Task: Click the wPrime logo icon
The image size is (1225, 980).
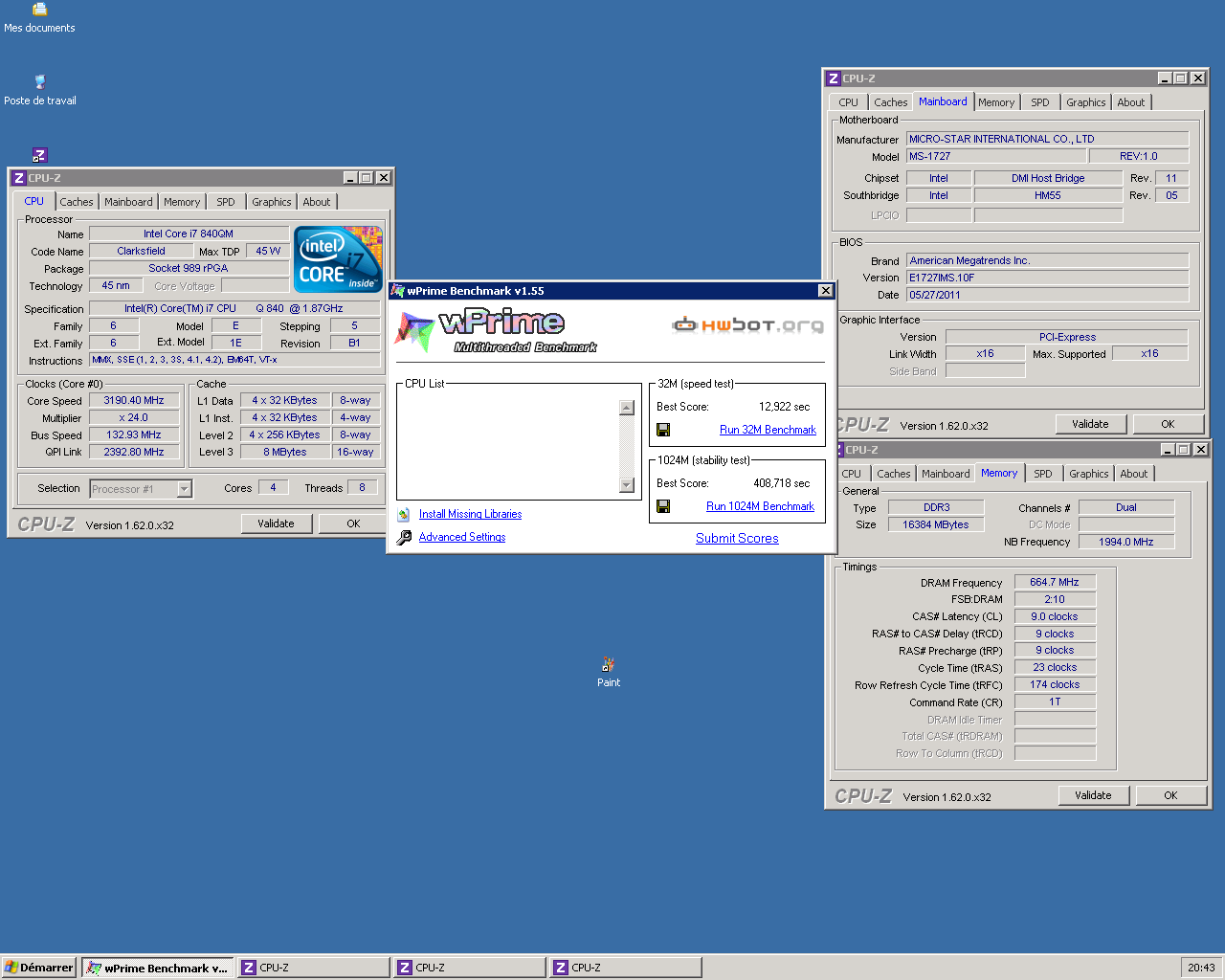Action: (x=414, y=331)
